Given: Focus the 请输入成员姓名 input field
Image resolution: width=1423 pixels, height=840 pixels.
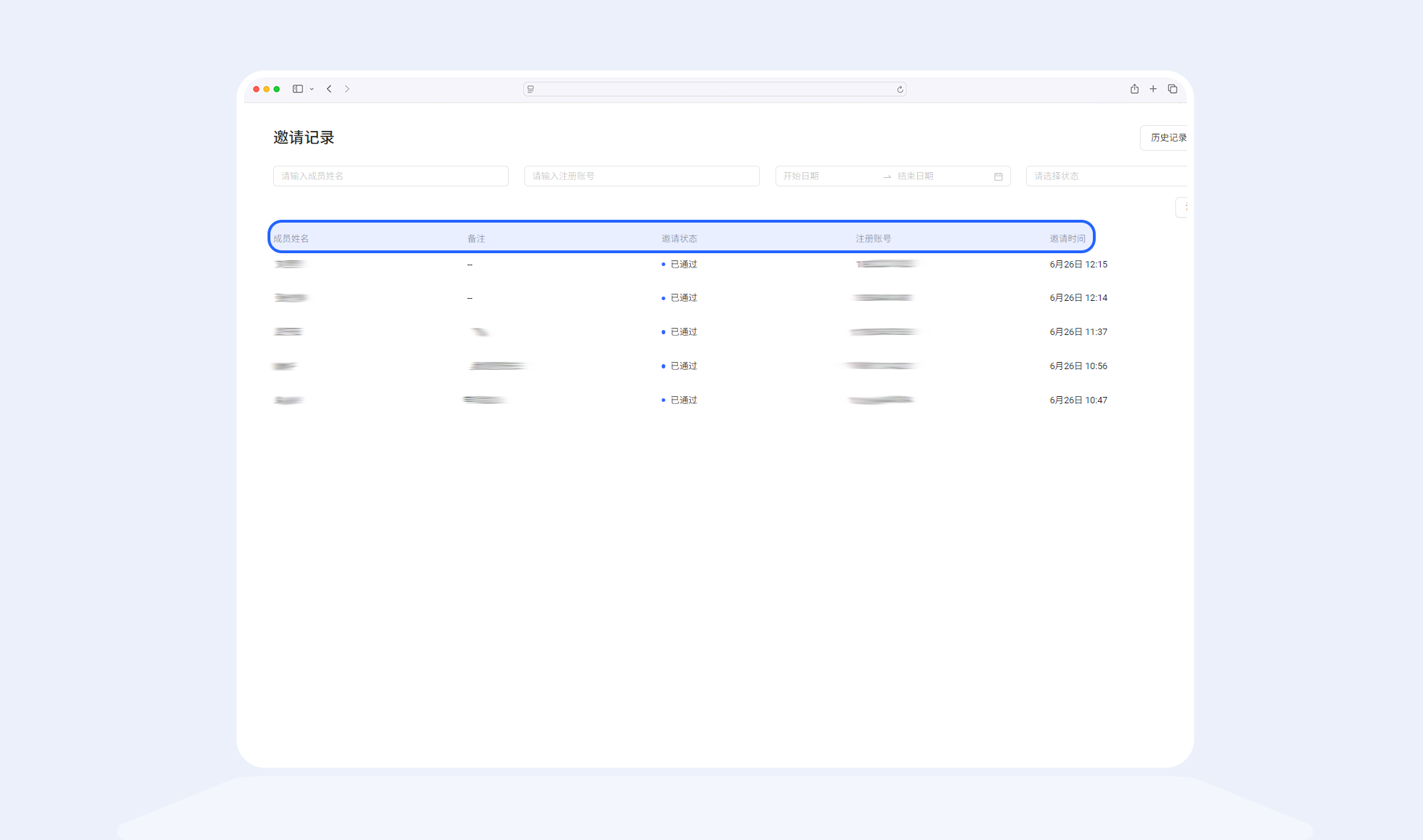Looking at the screenshot, I should [390, 176].
